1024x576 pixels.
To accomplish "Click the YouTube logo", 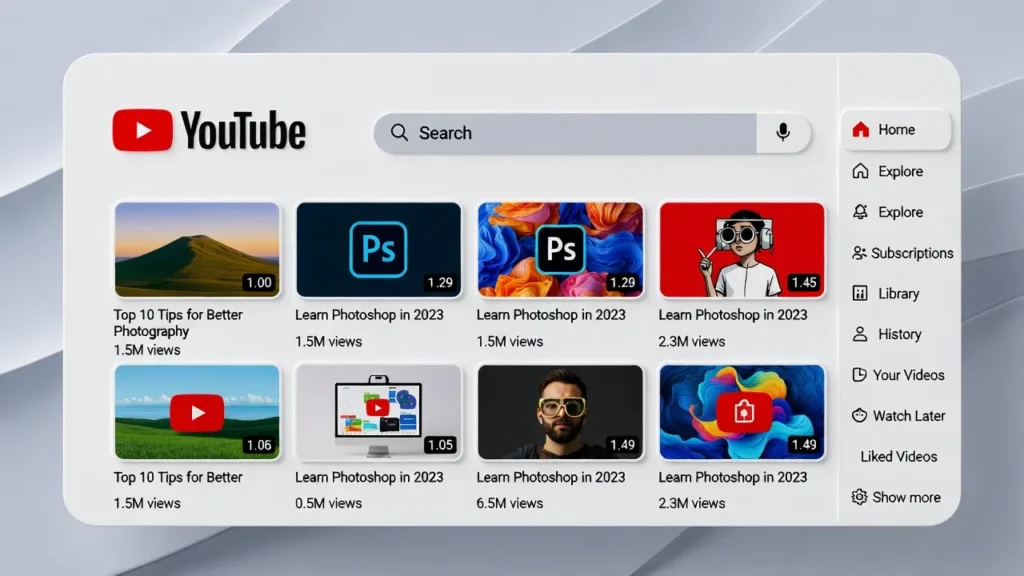I will [x=208, y=131].
